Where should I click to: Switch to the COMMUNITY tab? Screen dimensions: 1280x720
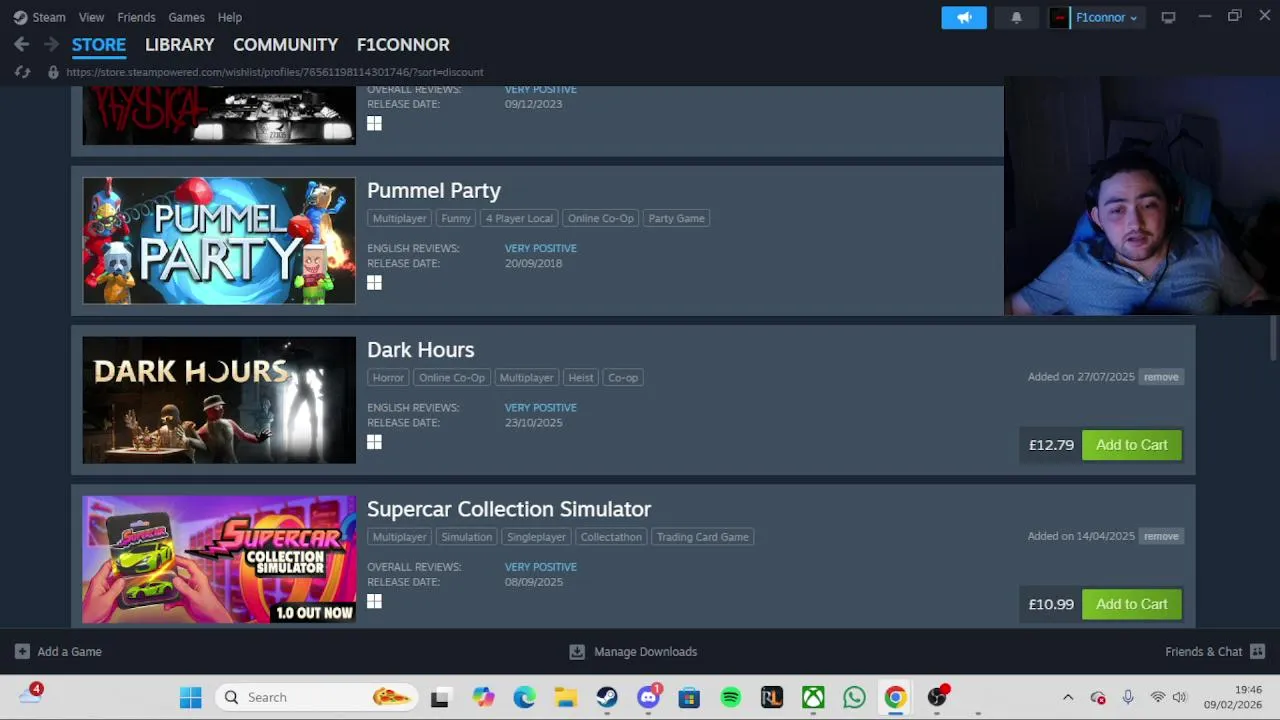(x=285, y=45)
